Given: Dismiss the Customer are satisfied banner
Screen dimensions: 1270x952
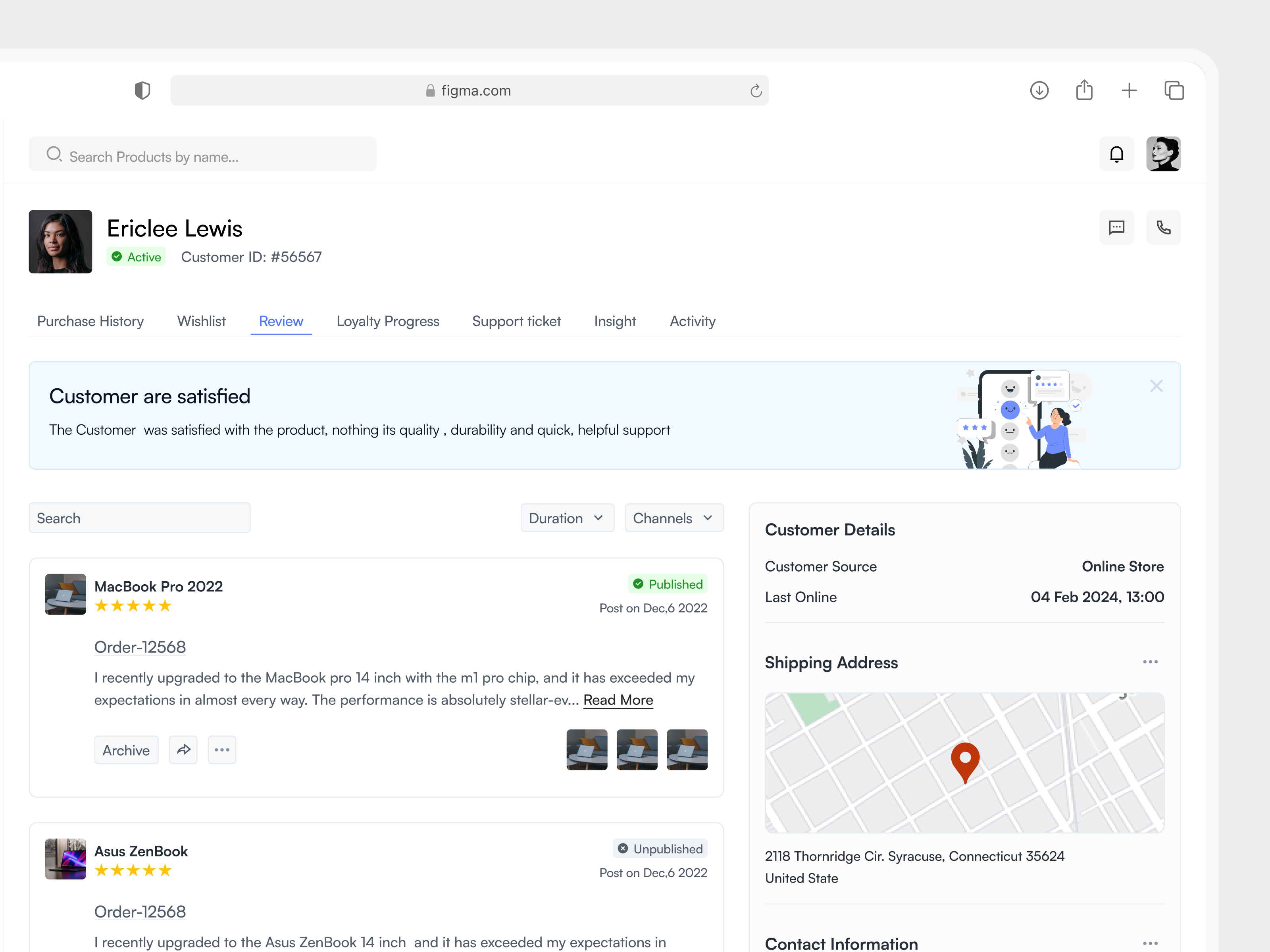Looking at the screenshot, I should tap(1156, 386).
